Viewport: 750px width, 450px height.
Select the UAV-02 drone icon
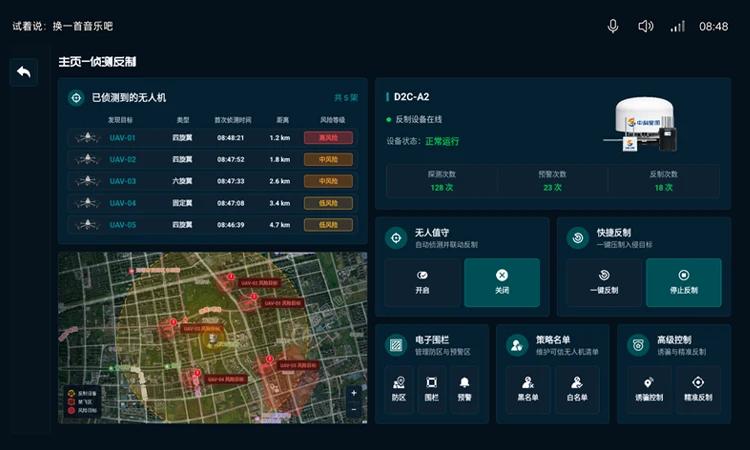click(x=88, y=159)
